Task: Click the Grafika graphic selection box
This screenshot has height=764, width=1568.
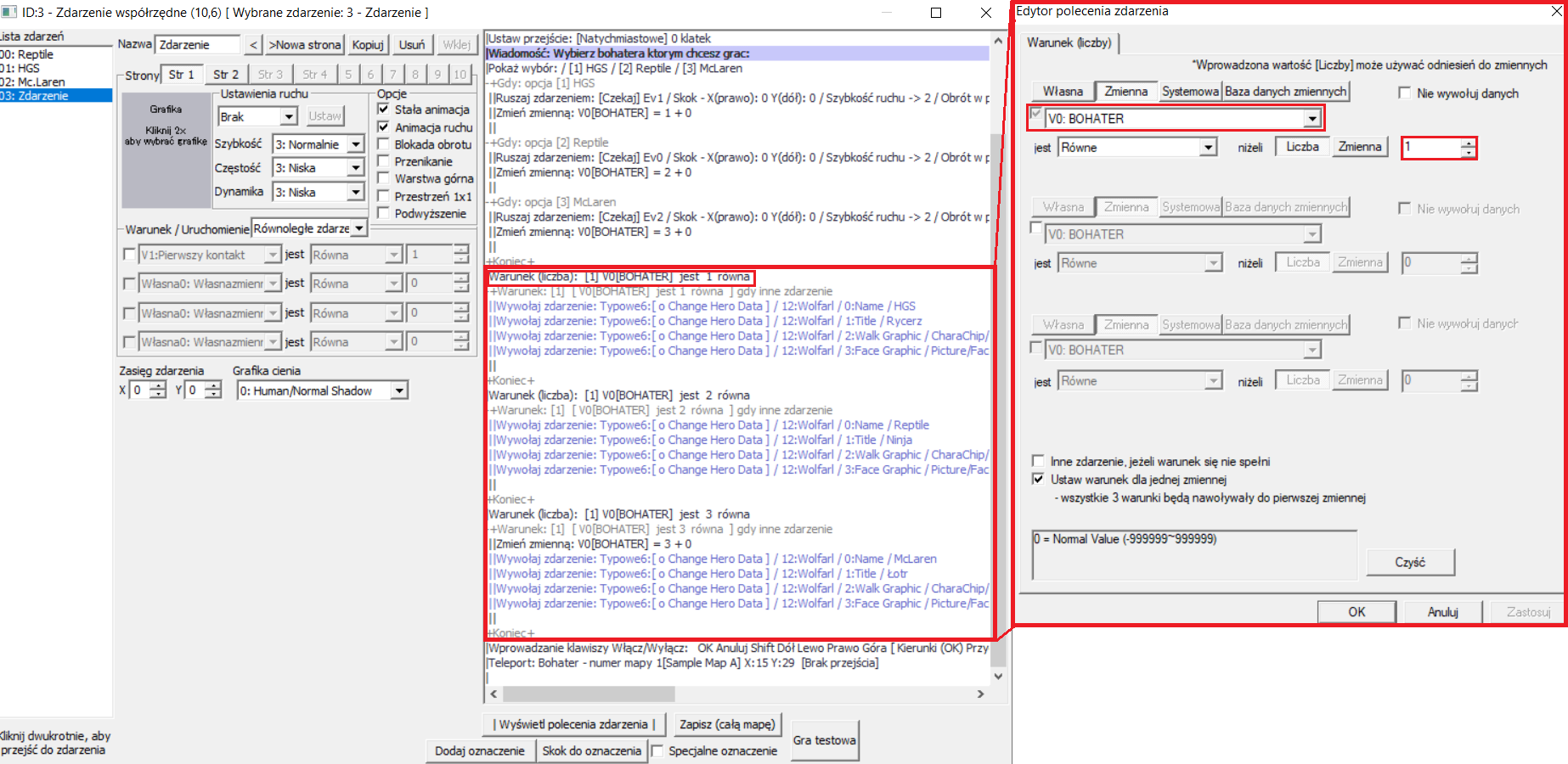Action: (166, 150)
